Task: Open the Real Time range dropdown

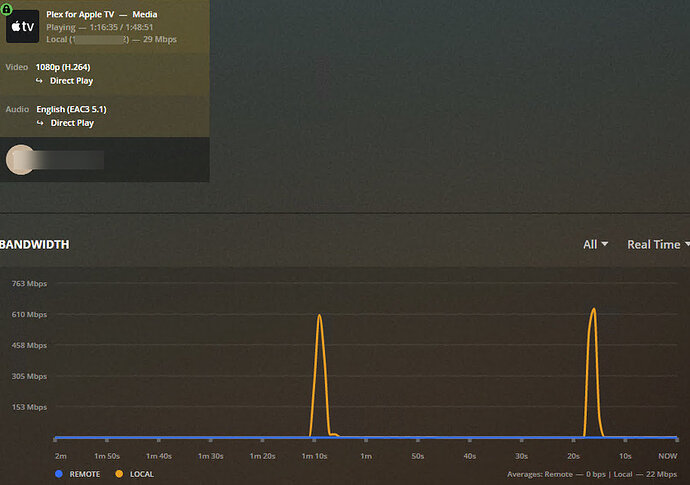Action: click(x=658, y=245)
